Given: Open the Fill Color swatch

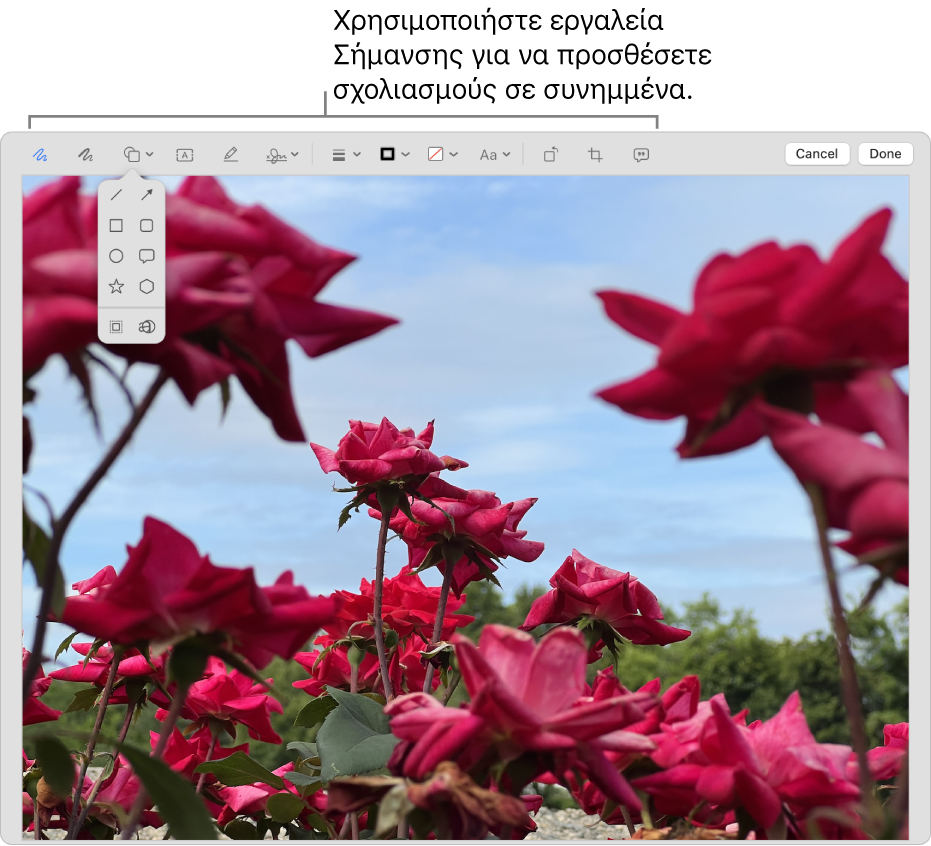Looking at the screenshot, I should coord(442,155).
